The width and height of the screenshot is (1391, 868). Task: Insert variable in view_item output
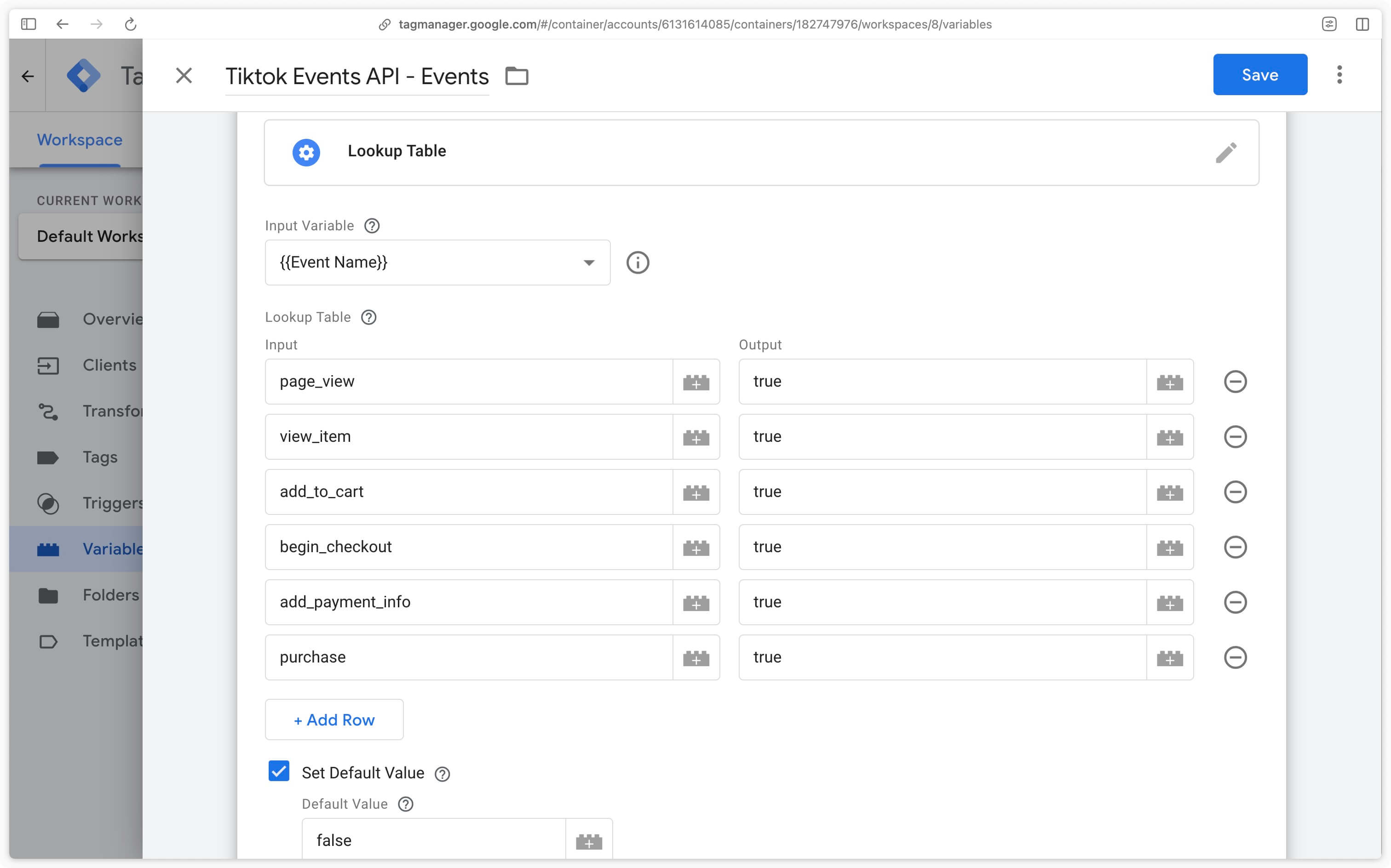tap(1170, 437)
